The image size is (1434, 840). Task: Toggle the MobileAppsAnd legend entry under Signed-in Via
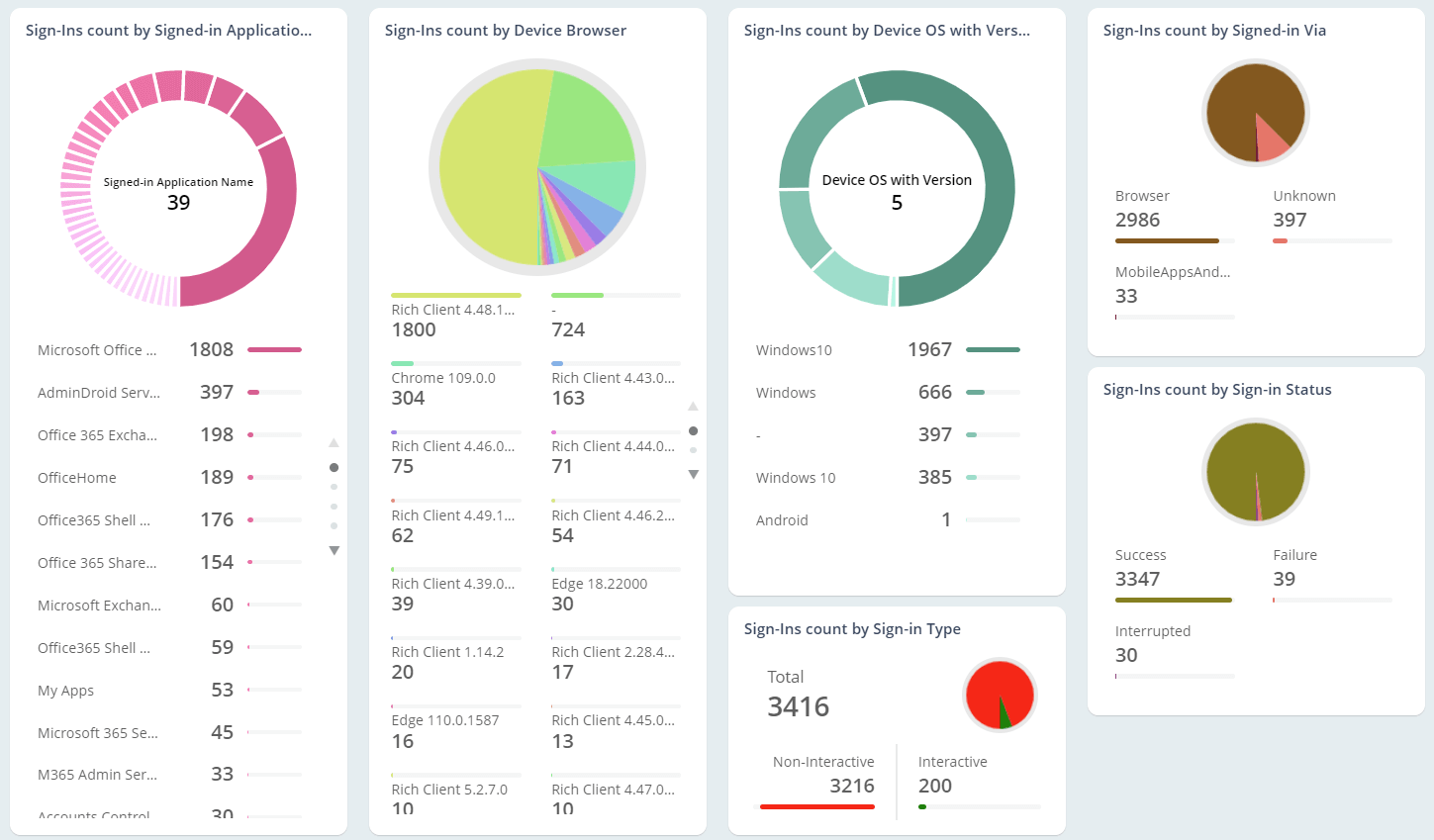point(1174,271)
